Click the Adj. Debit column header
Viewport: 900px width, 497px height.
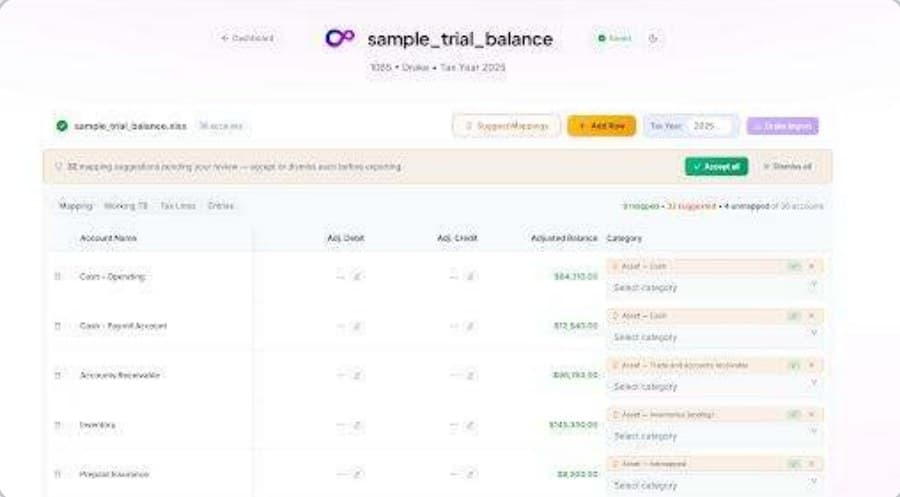tap(346, 238)
